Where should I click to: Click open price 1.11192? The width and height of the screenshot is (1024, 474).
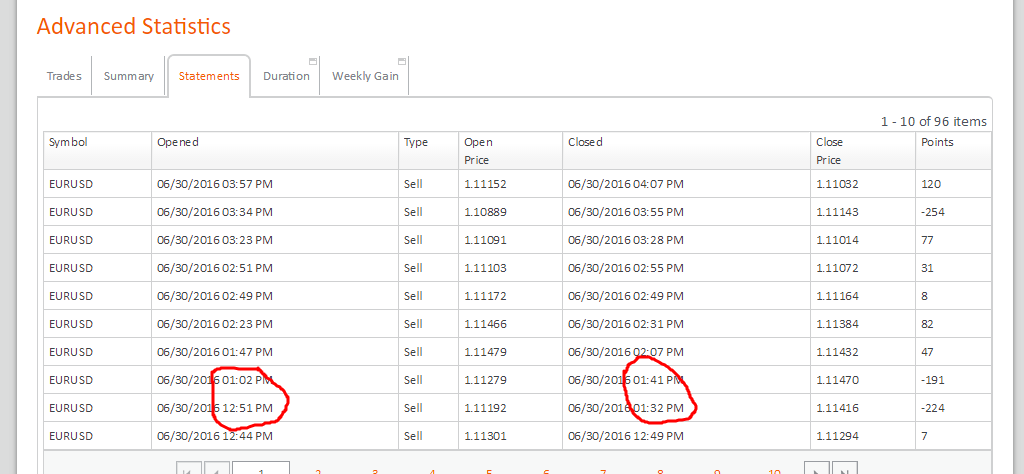click(x=485, y=408)
